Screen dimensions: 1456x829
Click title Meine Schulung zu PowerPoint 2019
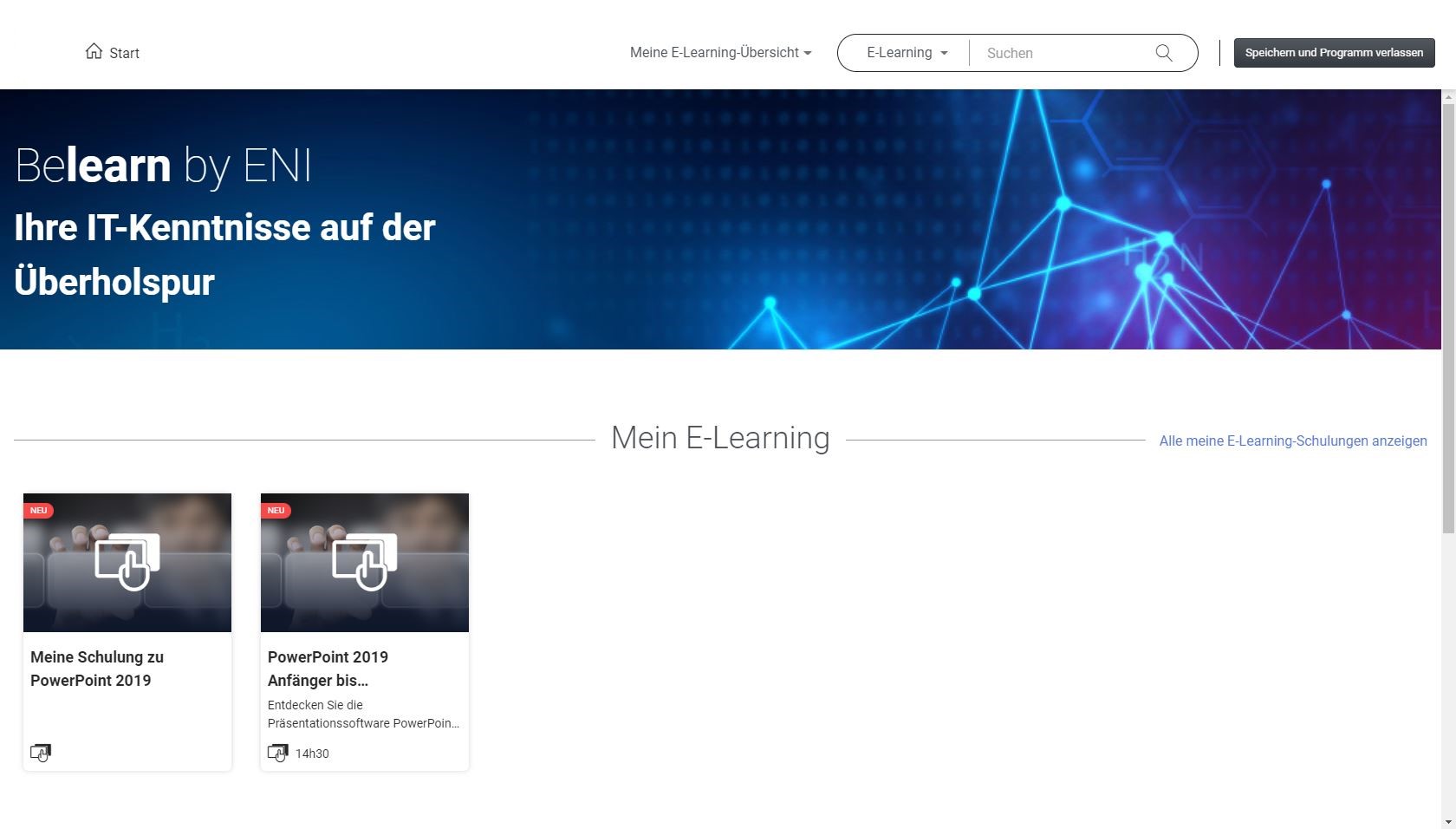pos(97,669)
